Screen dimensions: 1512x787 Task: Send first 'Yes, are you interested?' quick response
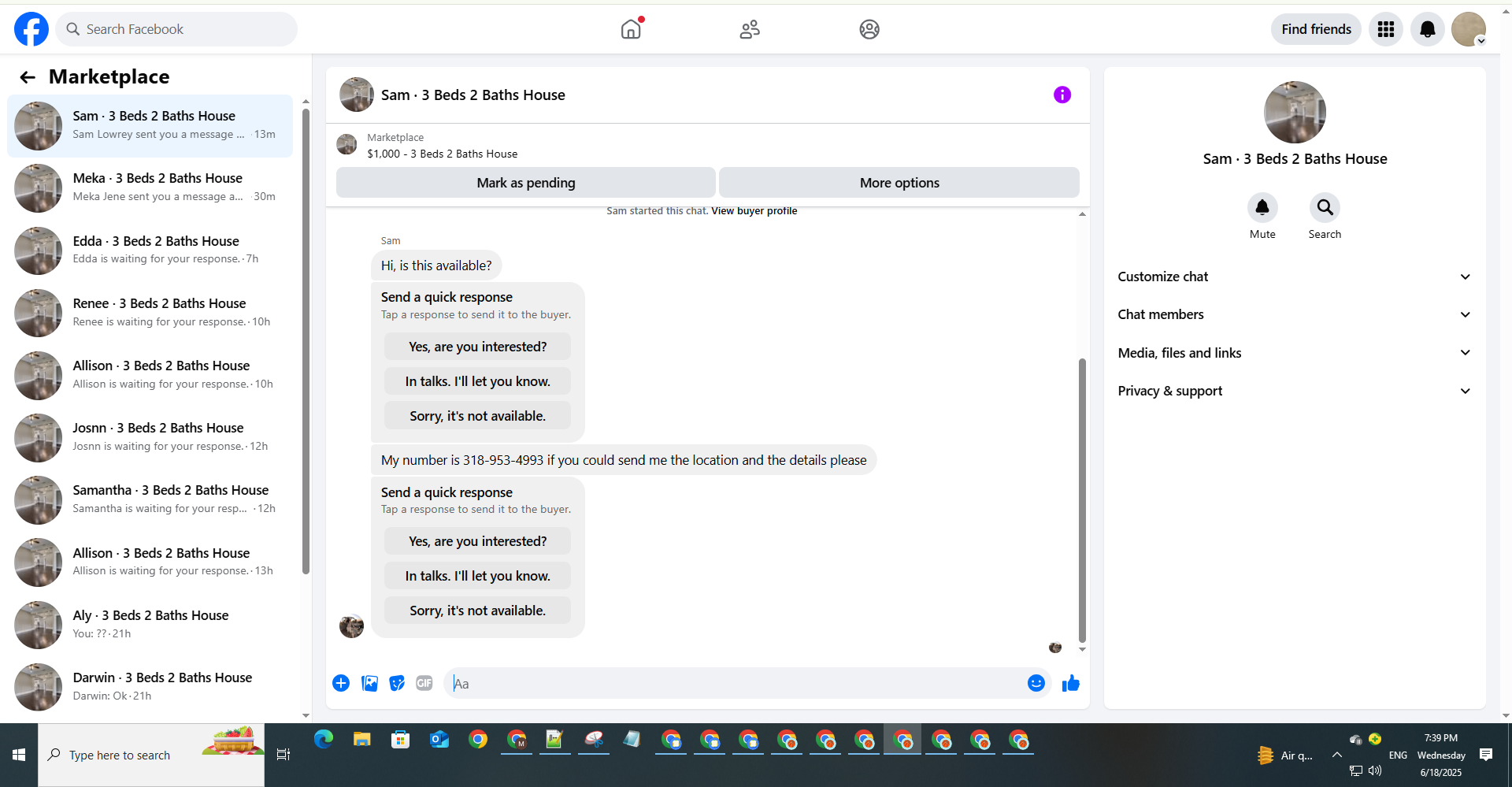click(x=477, y=347)
